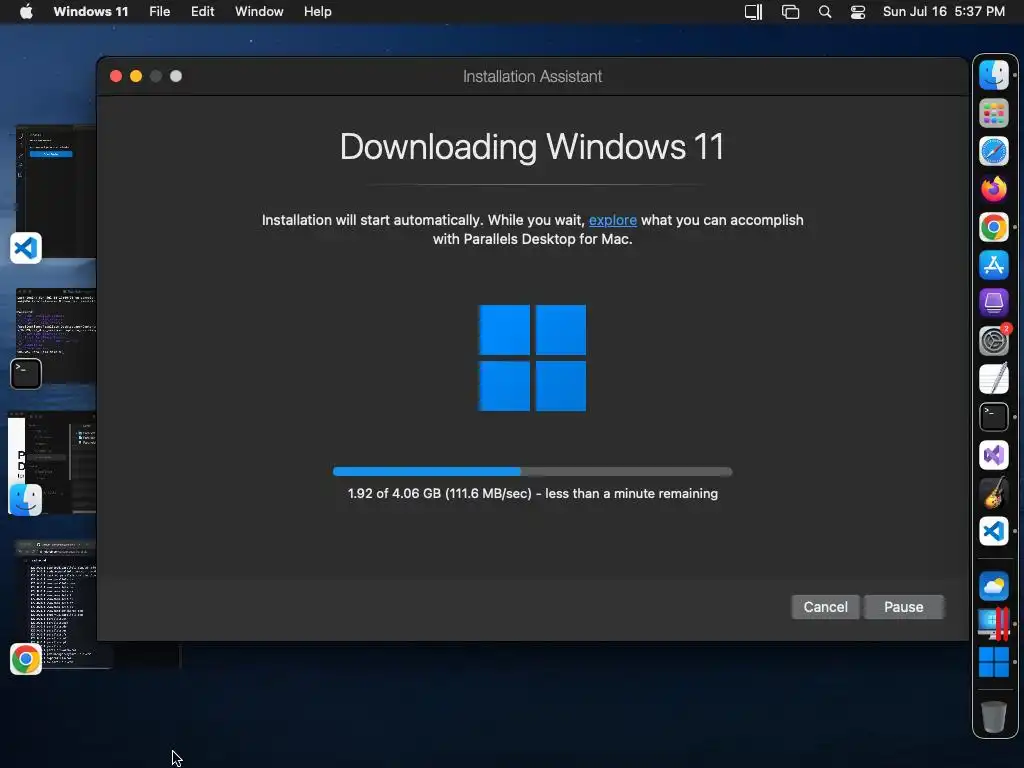
Task: Open the Apple menu
Action: click(26, 11)
